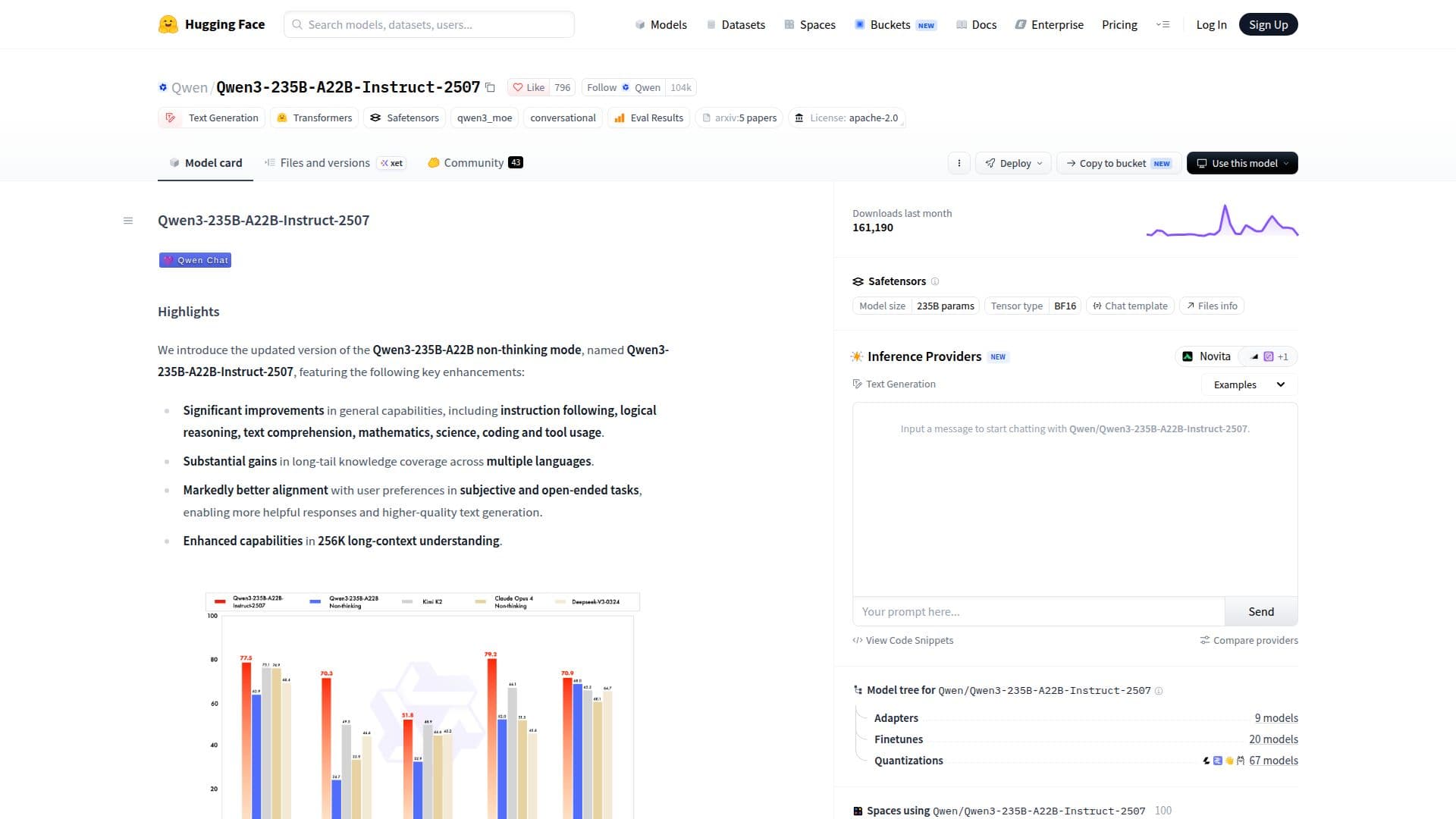
Task: Click the Eval Results tag
Action: point(649,118)
